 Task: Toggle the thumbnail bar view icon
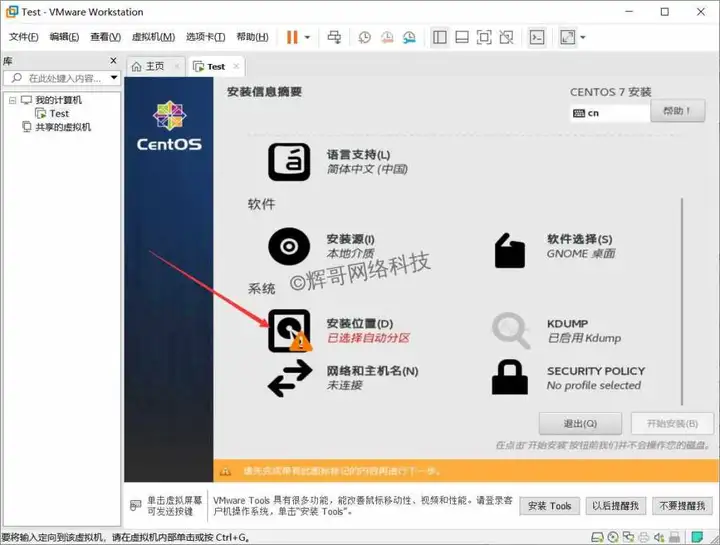point(462,37)
